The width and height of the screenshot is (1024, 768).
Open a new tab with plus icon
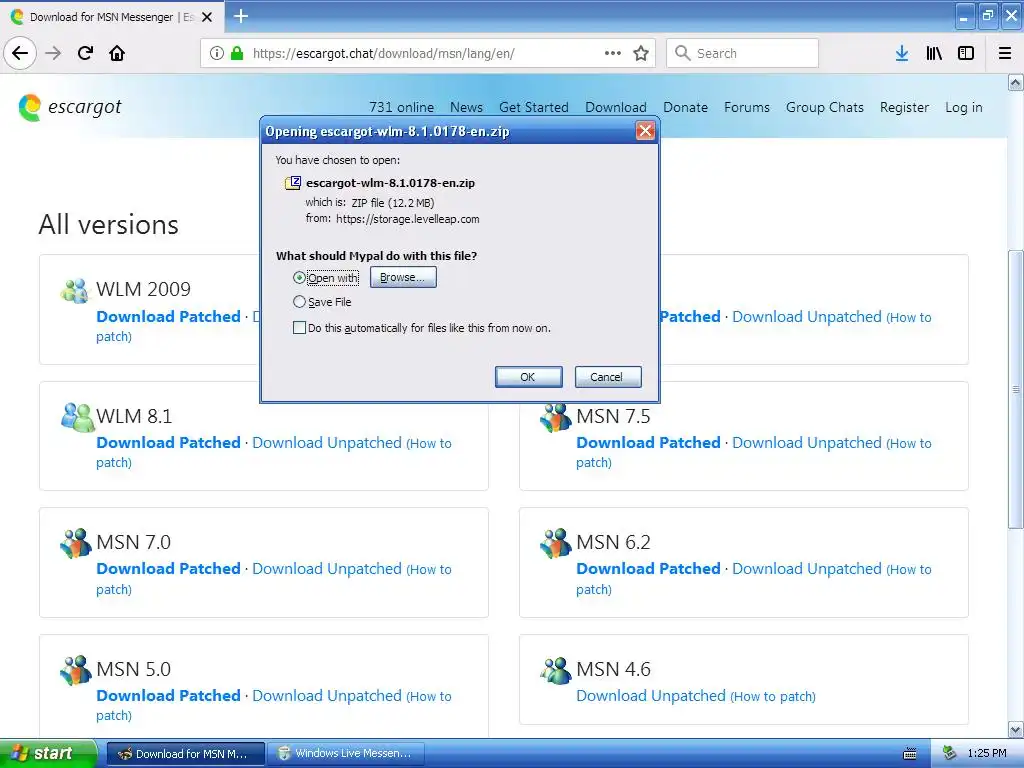[241, 16]
